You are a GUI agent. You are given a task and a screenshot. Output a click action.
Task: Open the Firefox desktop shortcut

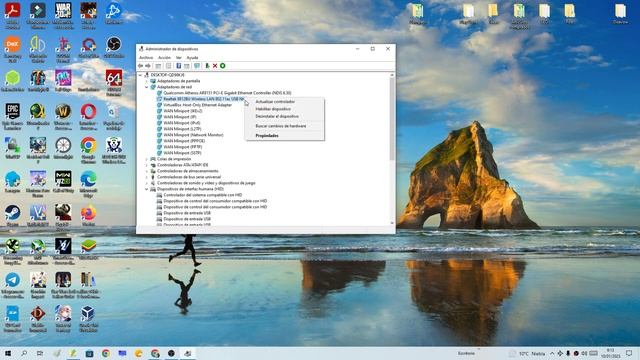(88, 216)
